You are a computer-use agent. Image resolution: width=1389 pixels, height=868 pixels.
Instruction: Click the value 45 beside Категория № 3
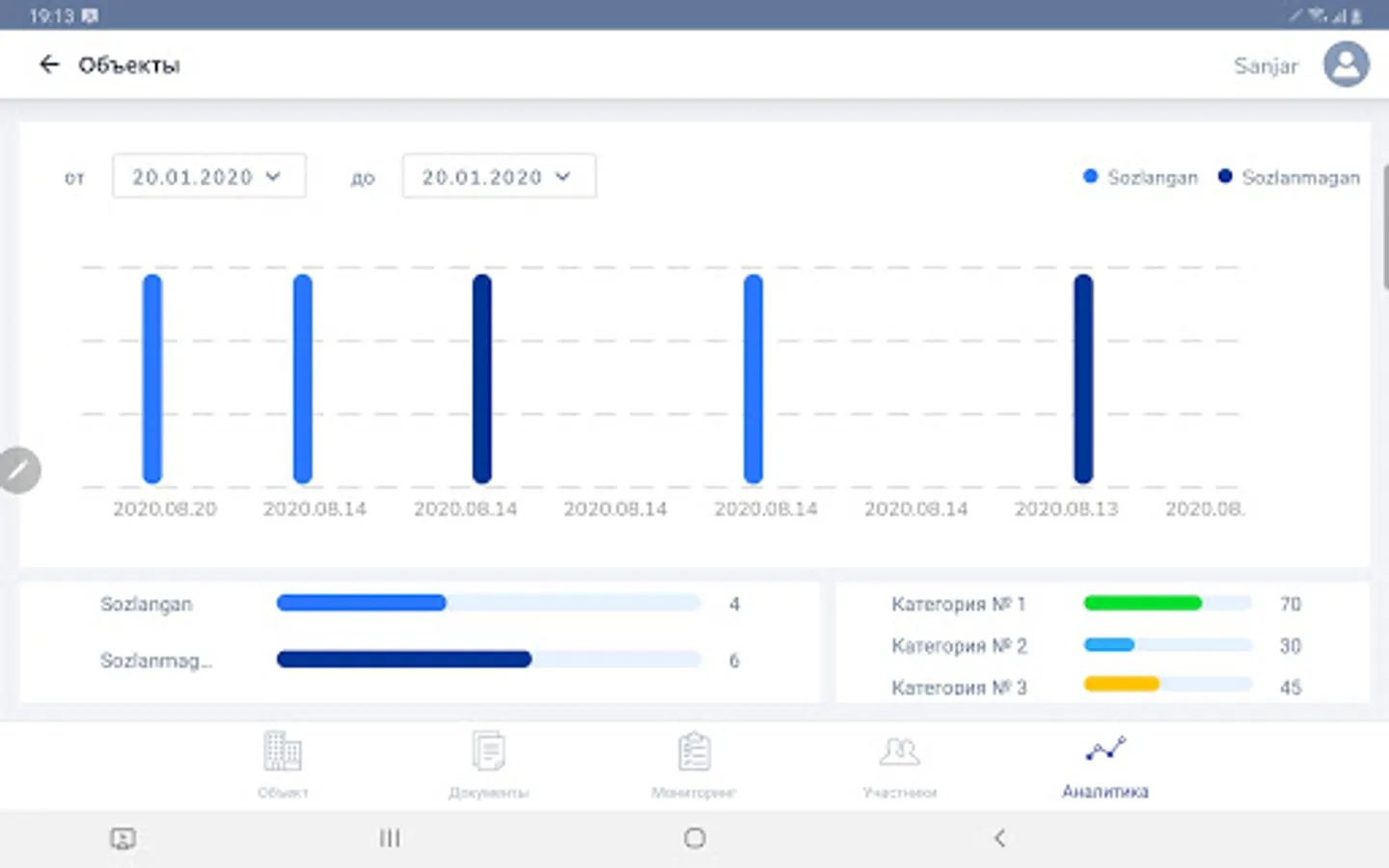(1291, 687)
